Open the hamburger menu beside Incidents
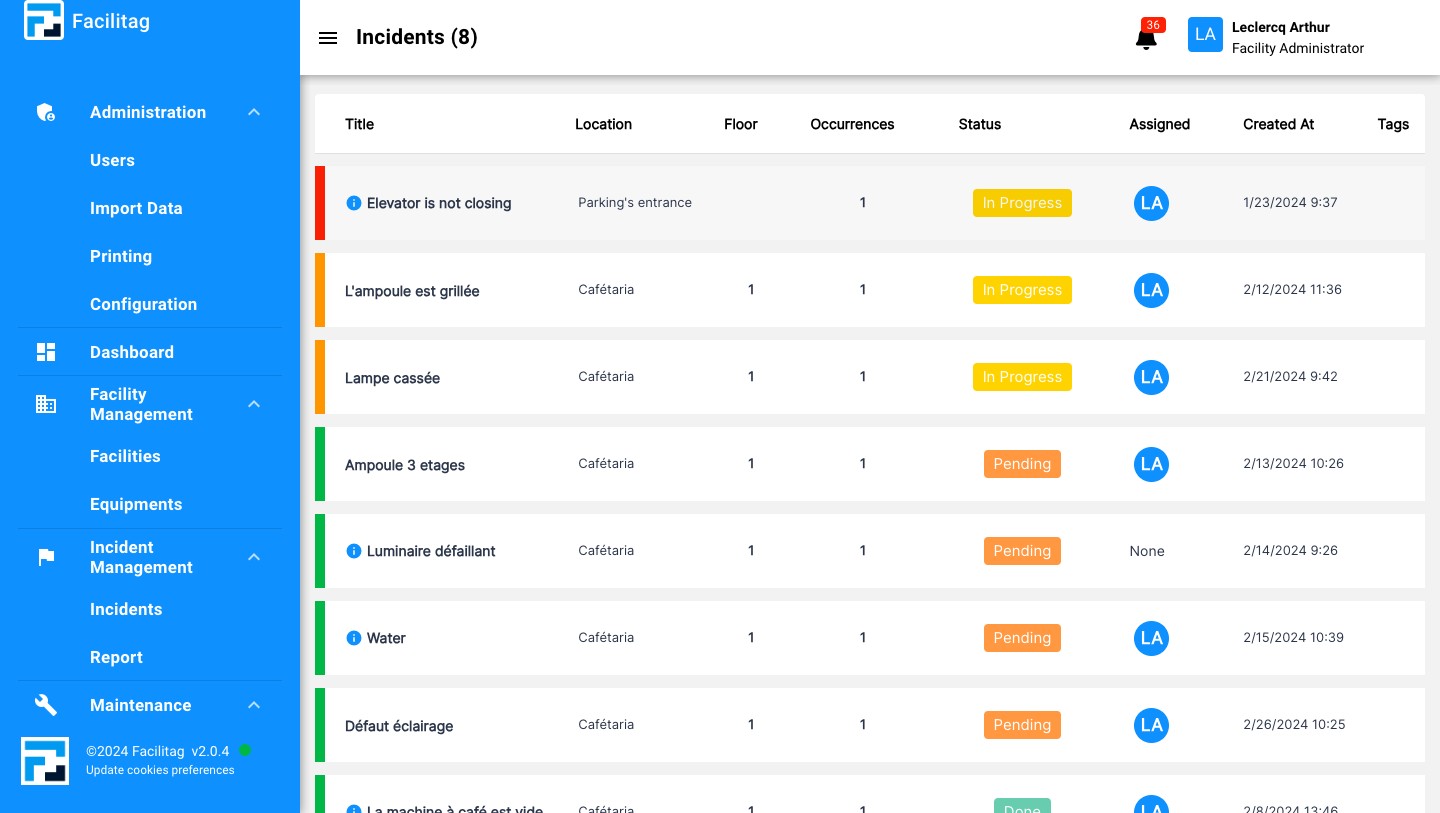 coord(328,38)
